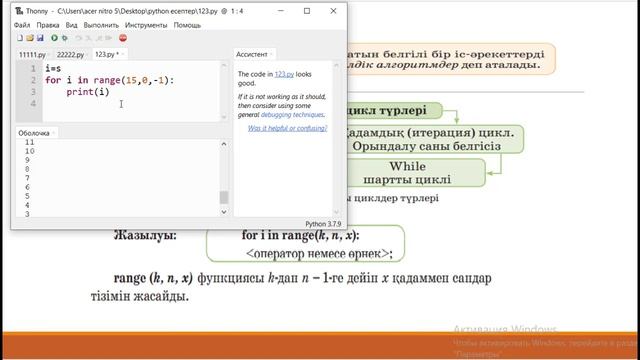Click the editor scrollbar down arrow

tap(224, 117)
